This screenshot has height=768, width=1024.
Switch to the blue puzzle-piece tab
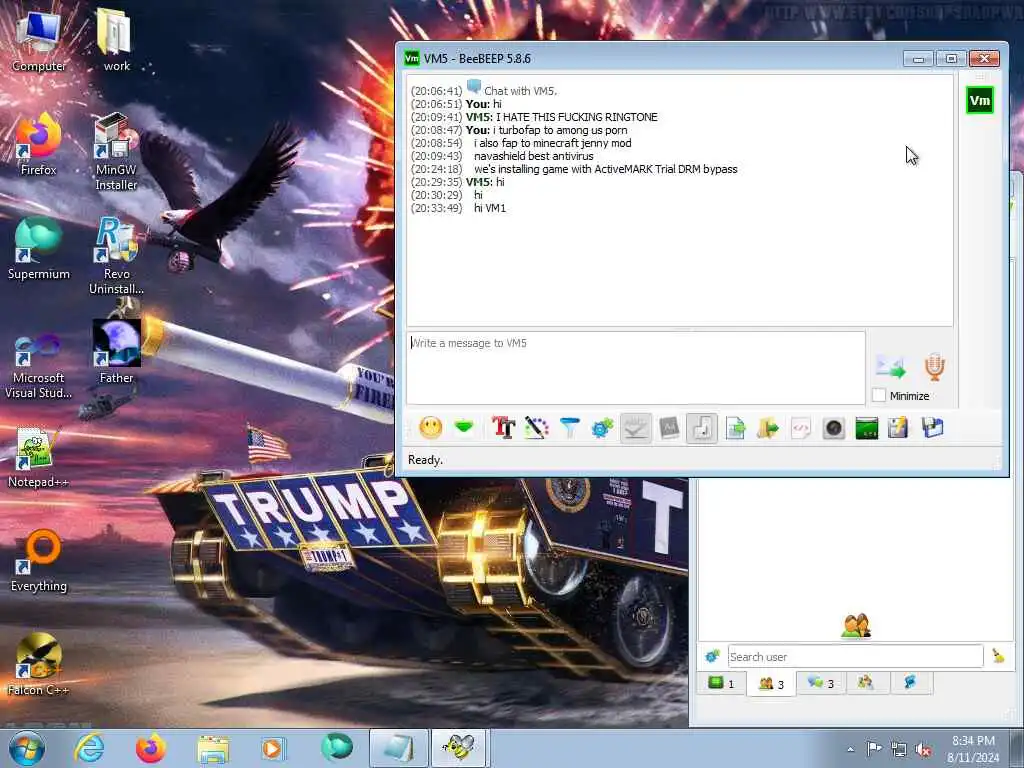point(910,682)
